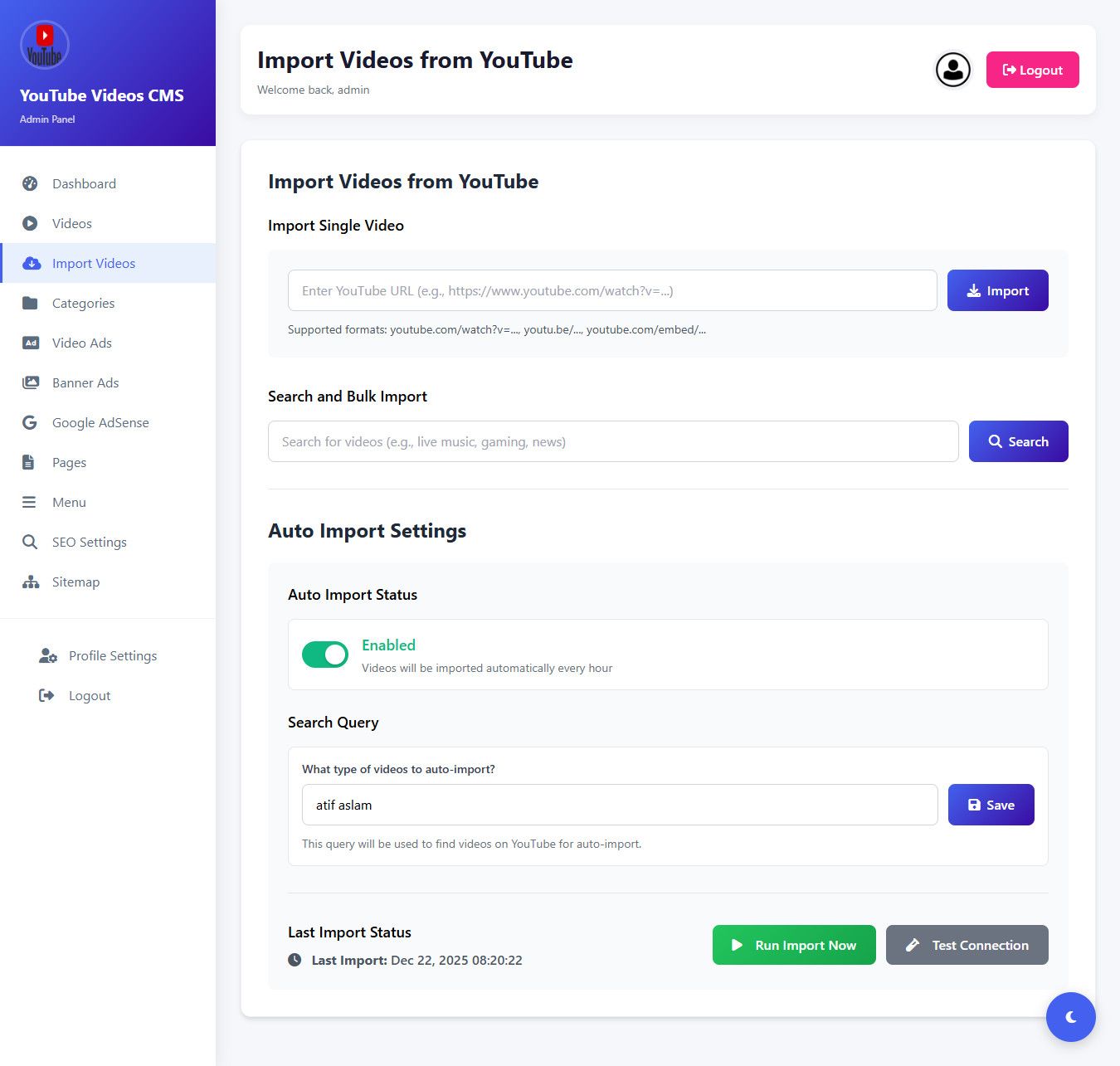Open Google AdSense settings
The image size is (1120, 1066).
coord(108,422)
